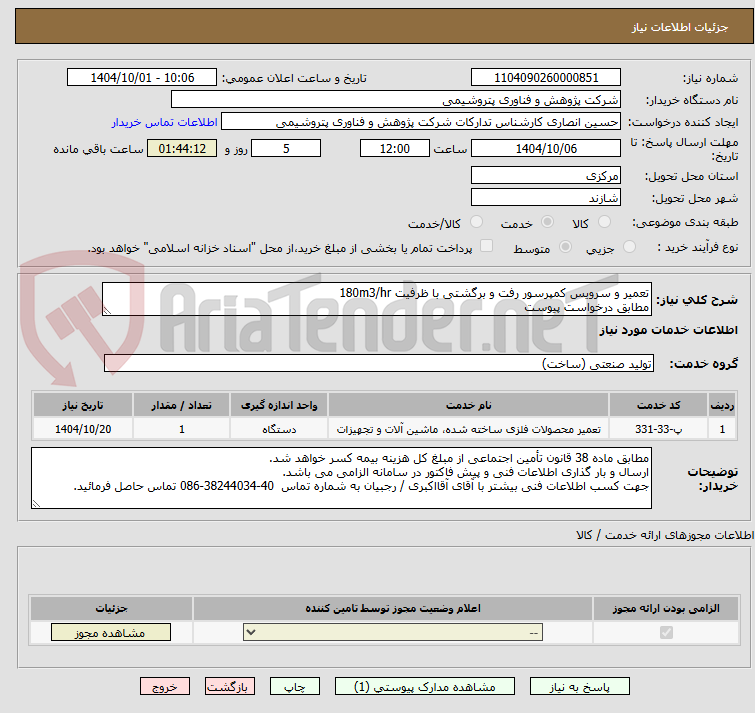
Task: Click the شرح کلی نیاز text area
Action: click(x=377, y=299)
